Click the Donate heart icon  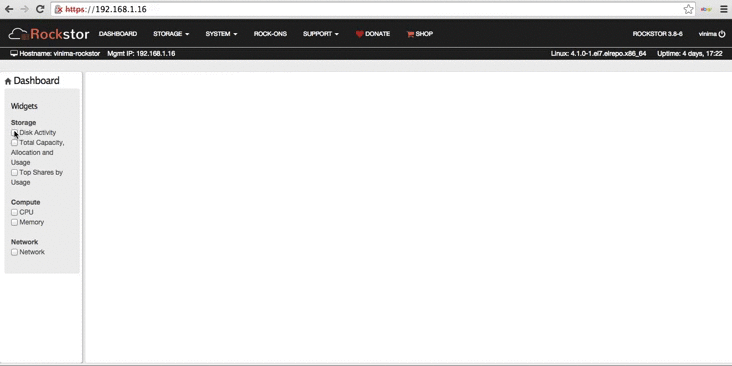359,34
